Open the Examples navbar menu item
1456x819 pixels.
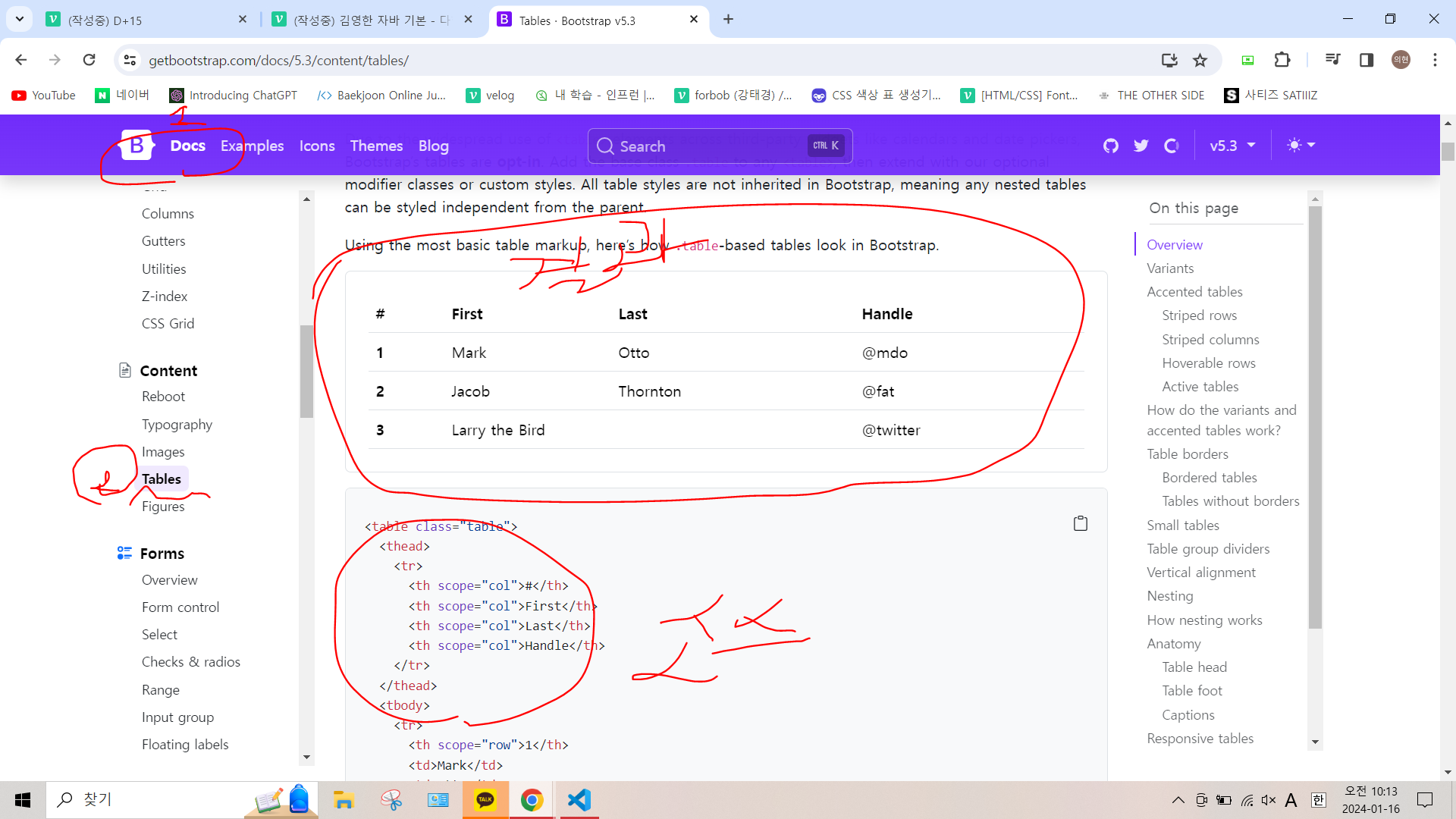(252, 146)
